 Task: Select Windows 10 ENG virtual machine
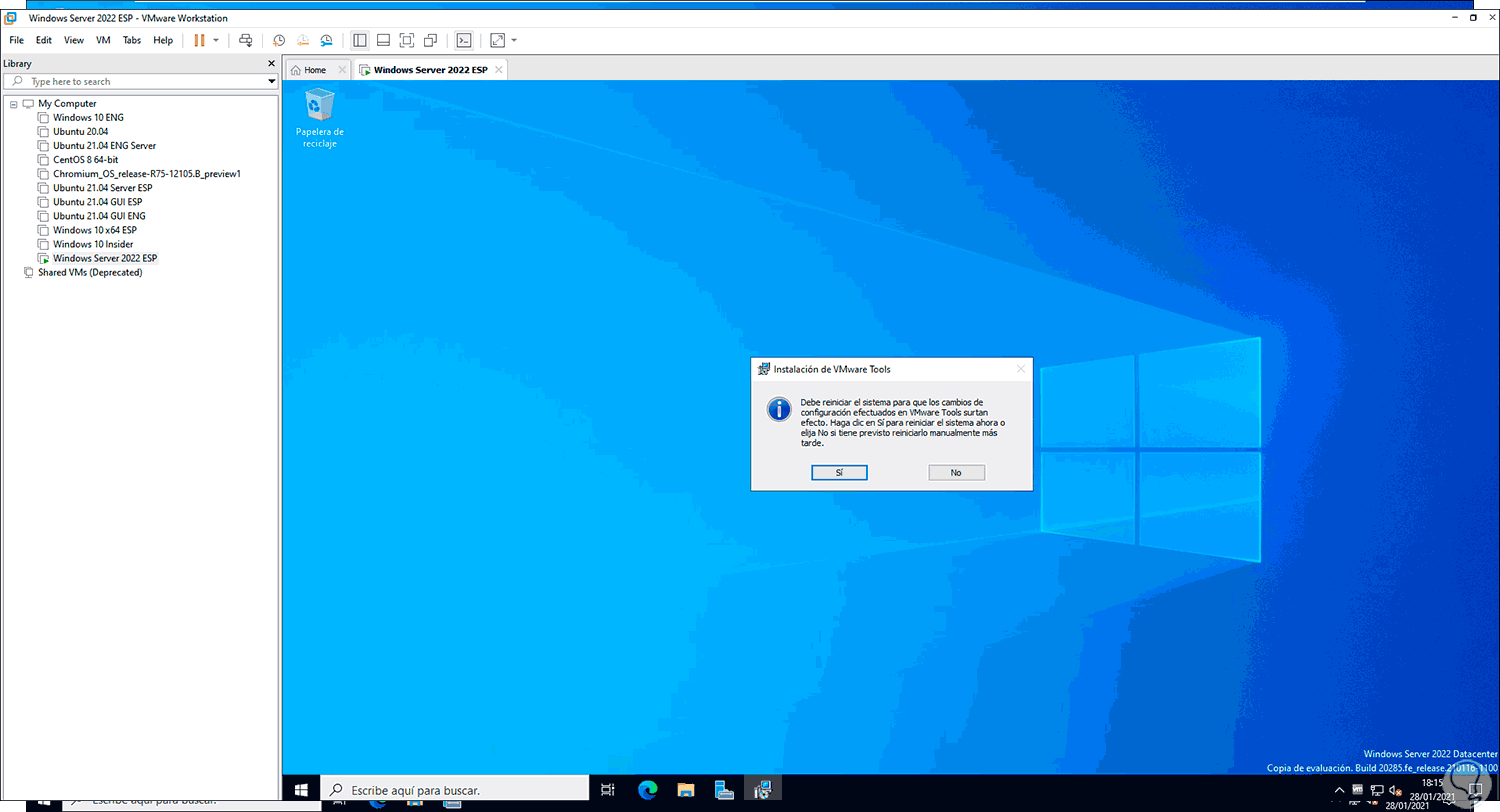(88, 118)
